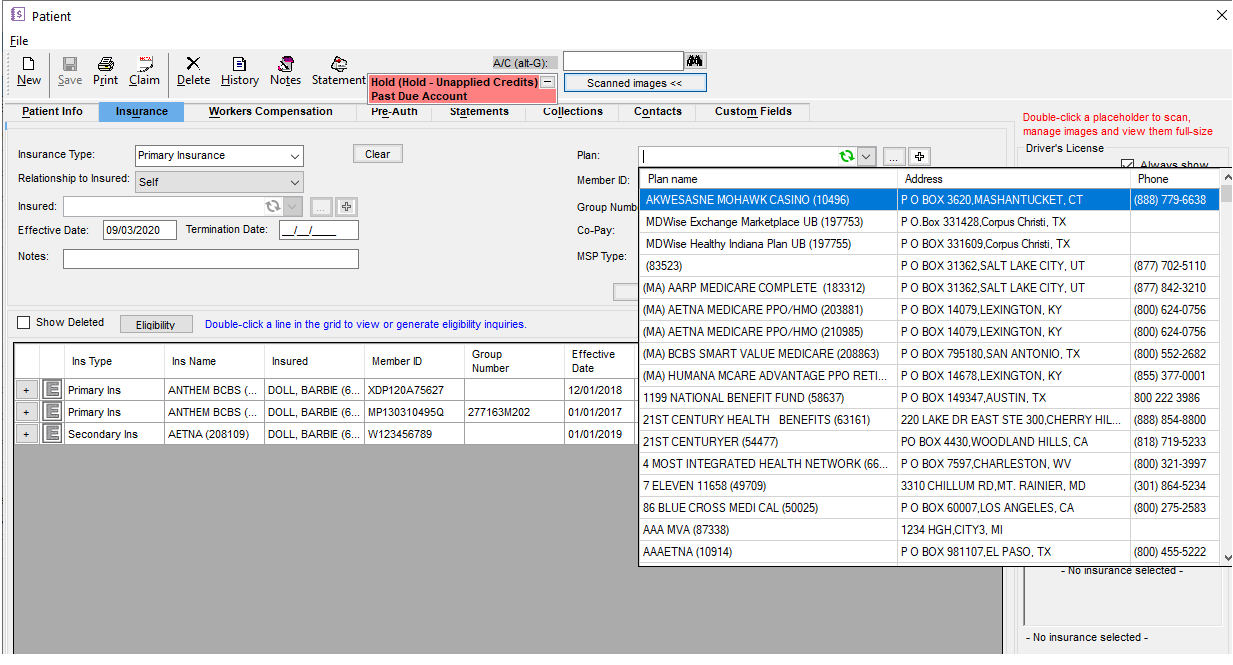Open the Pre-Auth tab
This screenshot has width=1233, height=665.
[x=394, y=112]
